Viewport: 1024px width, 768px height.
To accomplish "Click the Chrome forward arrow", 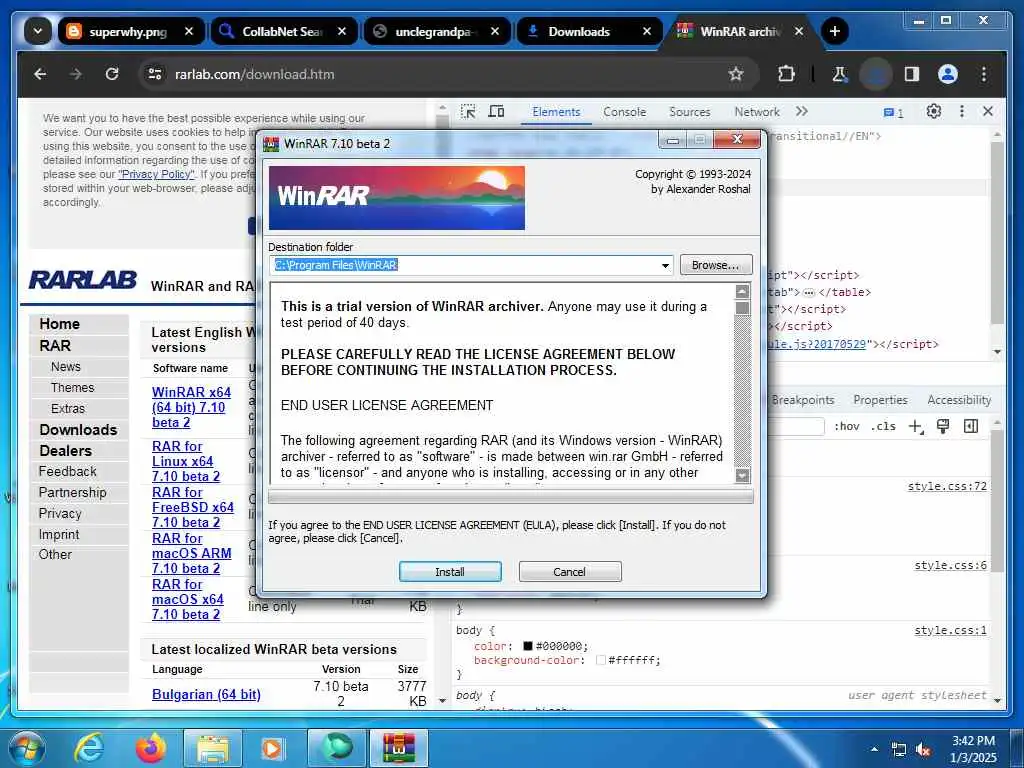I will tap(76, 74).
